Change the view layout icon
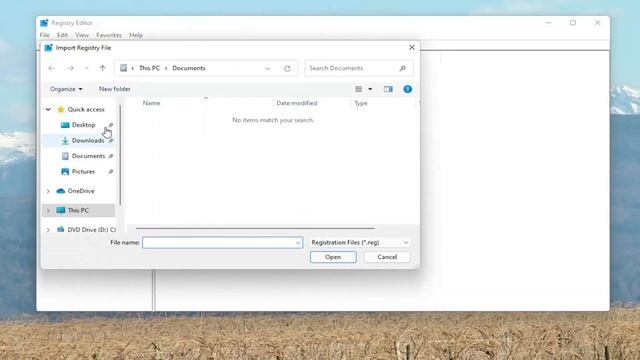640x360 pixels. tap(359, 89)
